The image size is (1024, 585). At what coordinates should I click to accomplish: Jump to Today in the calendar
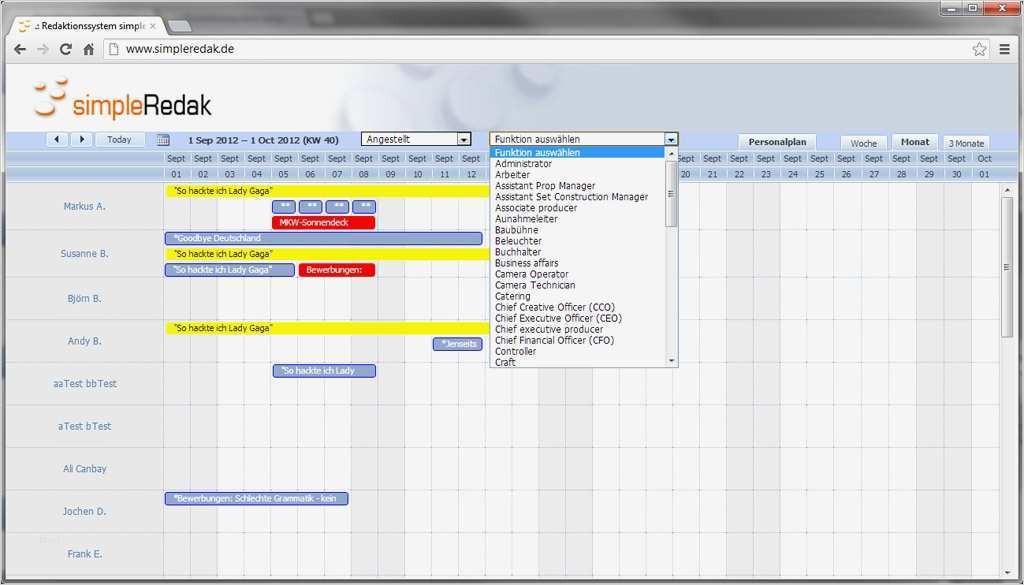[x=120, y=139]
